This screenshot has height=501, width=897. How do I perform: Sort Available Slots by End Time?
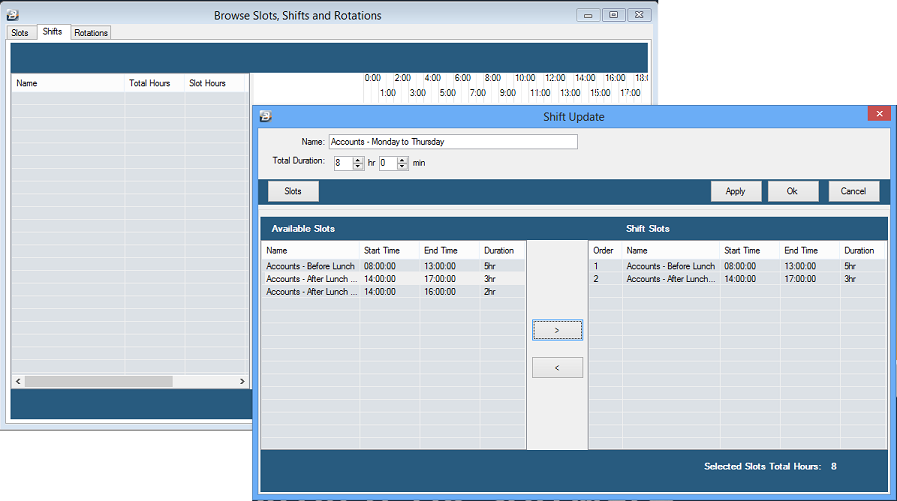click(450, 250)
